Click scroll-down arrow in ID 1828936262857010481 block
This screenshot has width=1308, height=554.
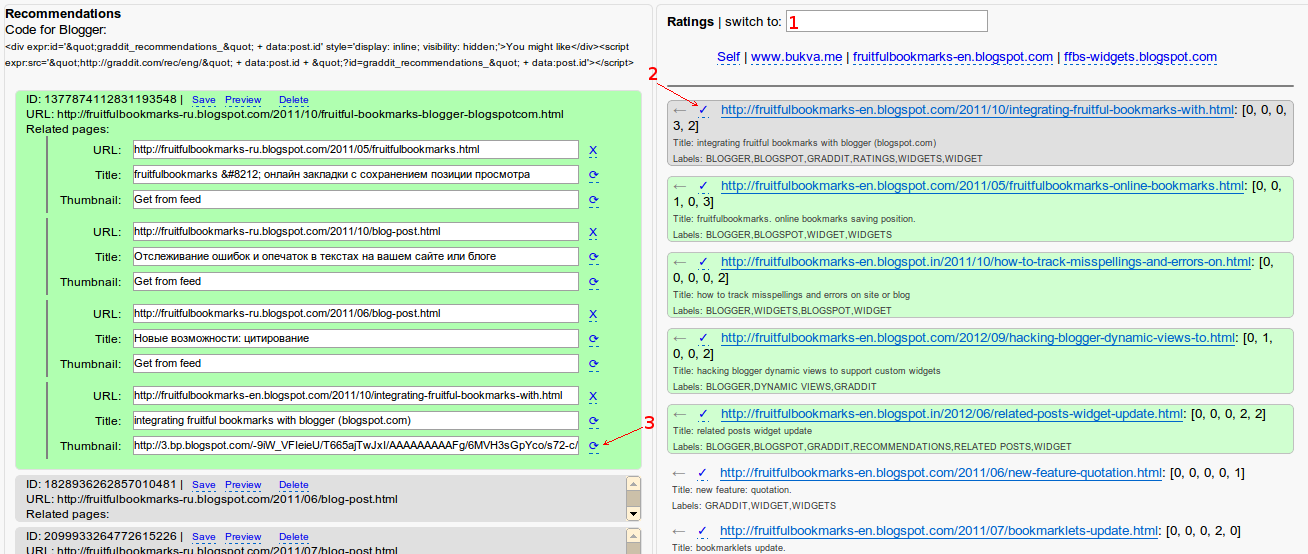coord(632,513)
